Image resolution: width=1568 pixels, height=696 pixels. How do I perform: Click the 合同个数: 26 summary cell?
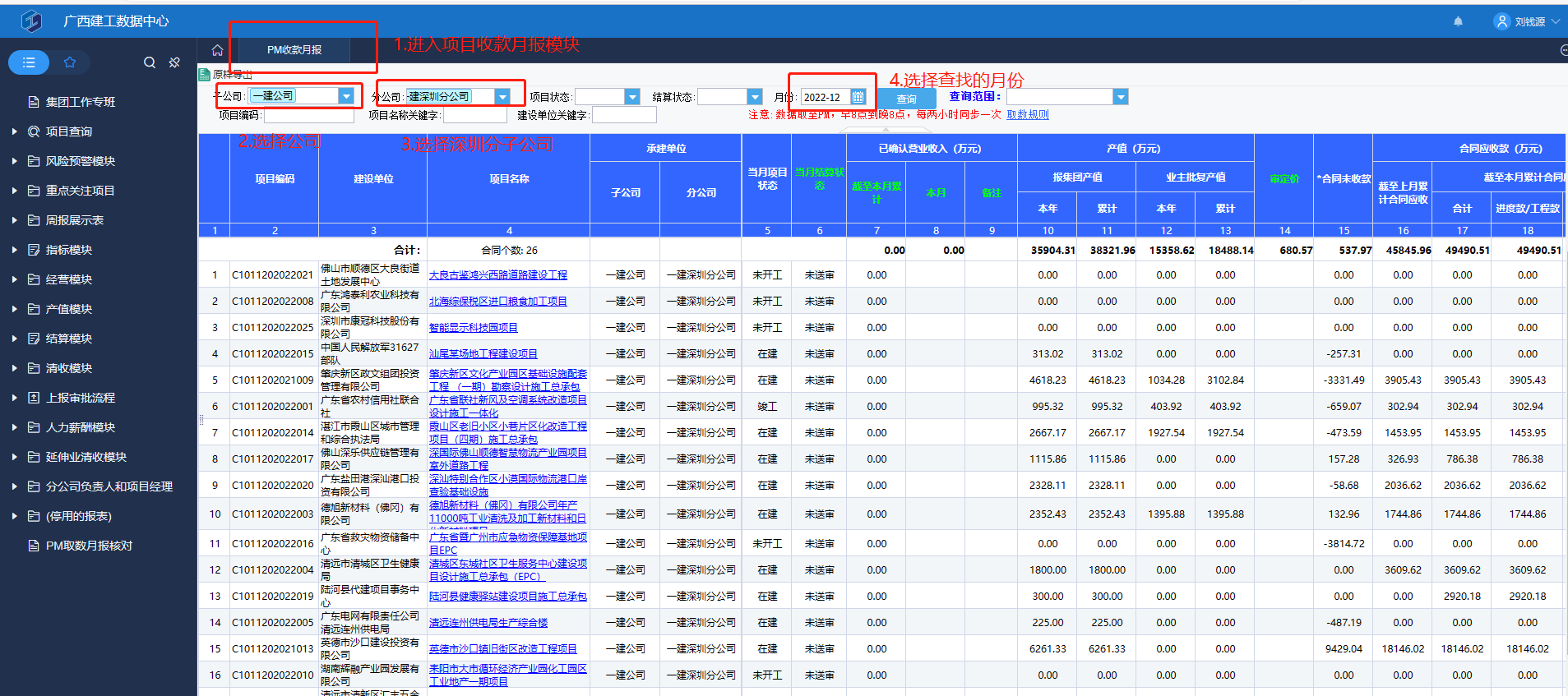[509, 251]
